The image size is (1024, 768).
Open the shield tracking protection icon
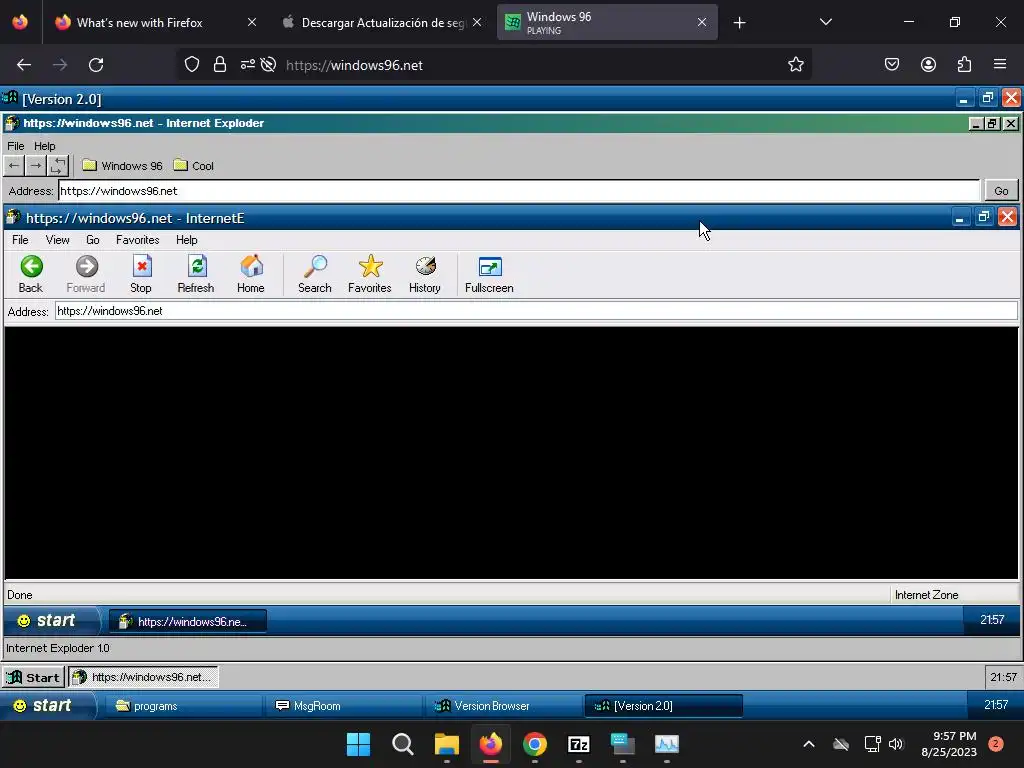tap(191, 65)
